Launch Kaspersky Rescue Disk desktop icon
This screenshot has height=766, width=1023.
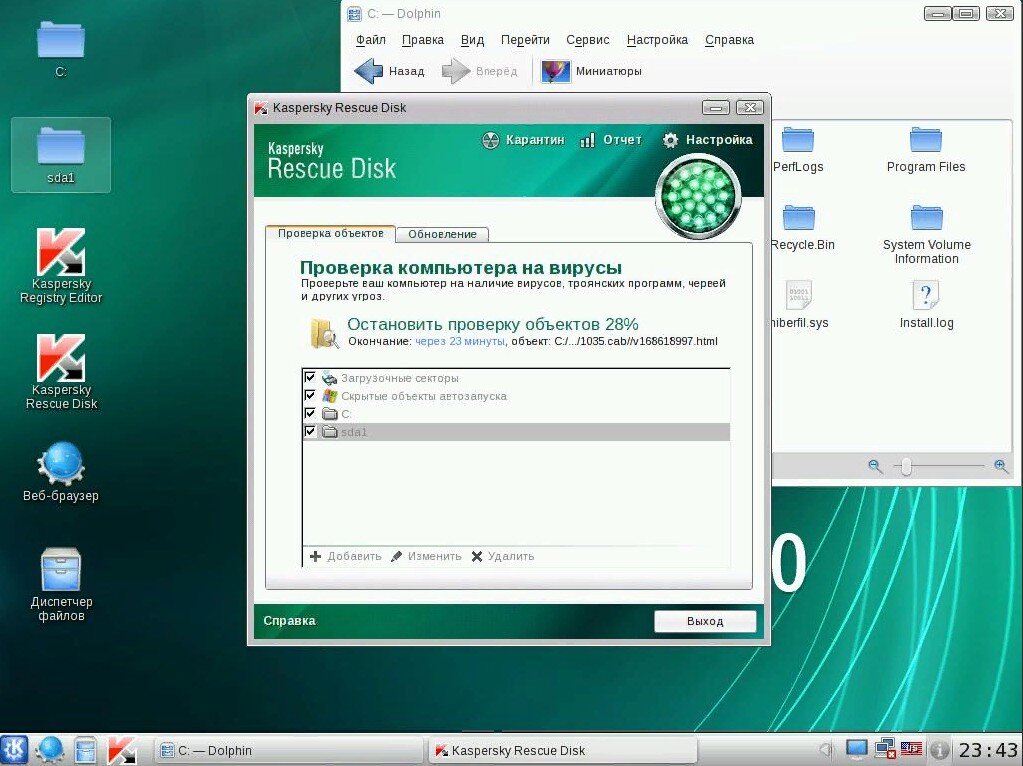pos(61,372)
